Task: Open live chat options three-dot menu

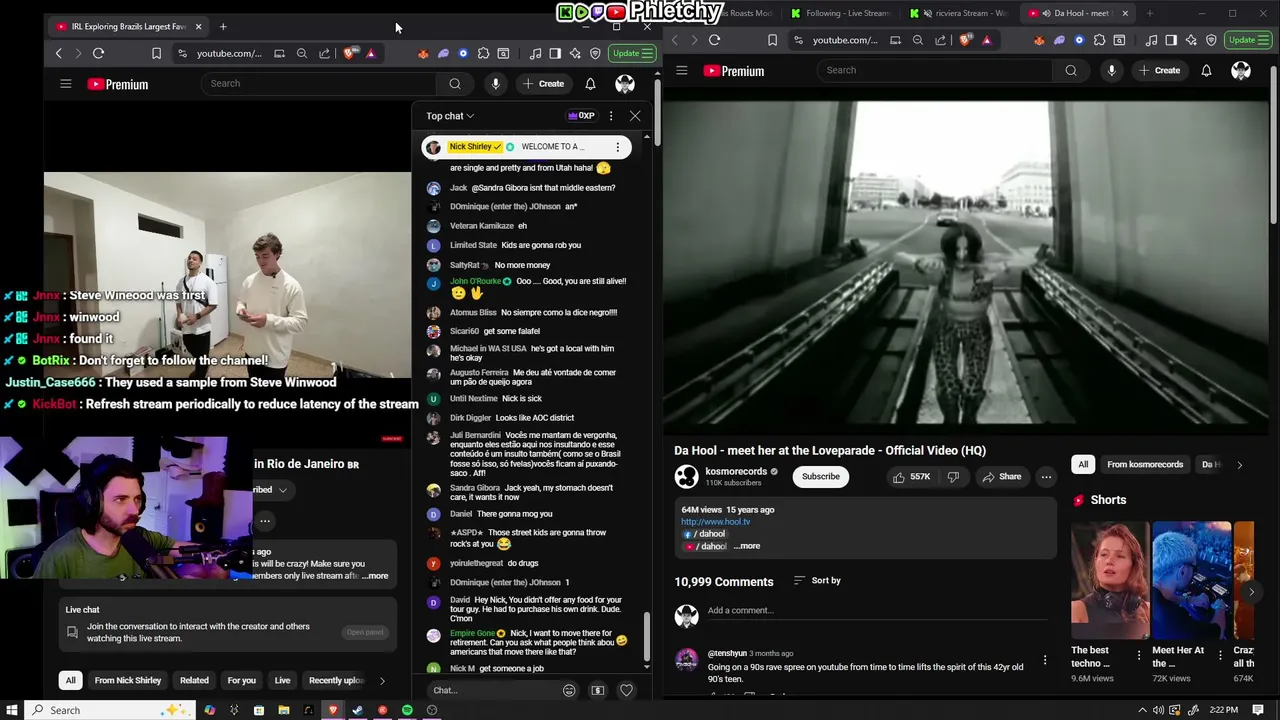Action: tap(611, 116)
